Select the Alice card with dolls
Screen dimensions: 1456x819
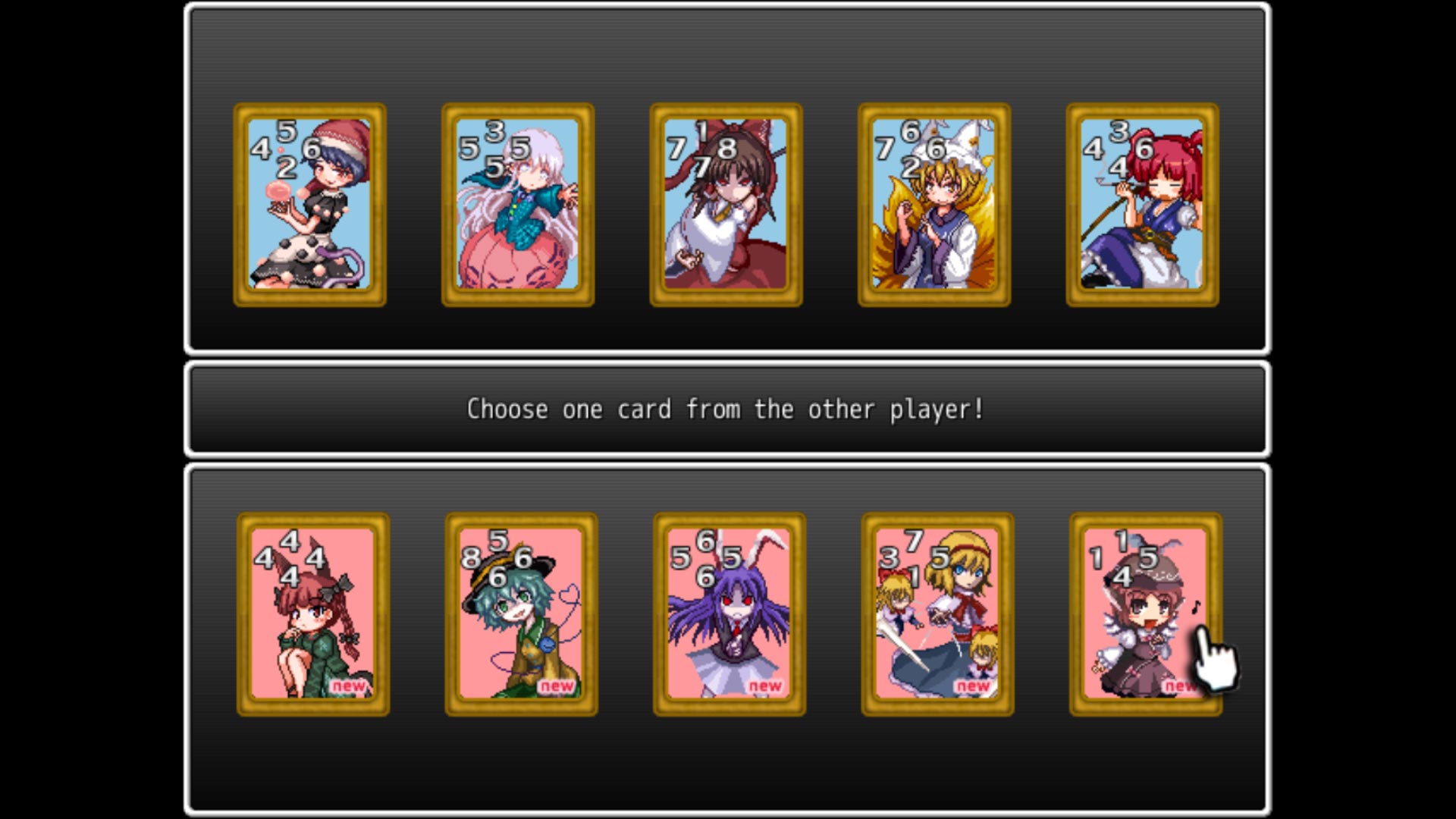(x=937, y=614)
